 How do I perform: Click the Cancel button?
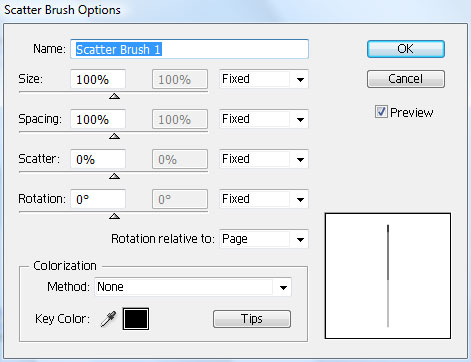pos(406,79)
